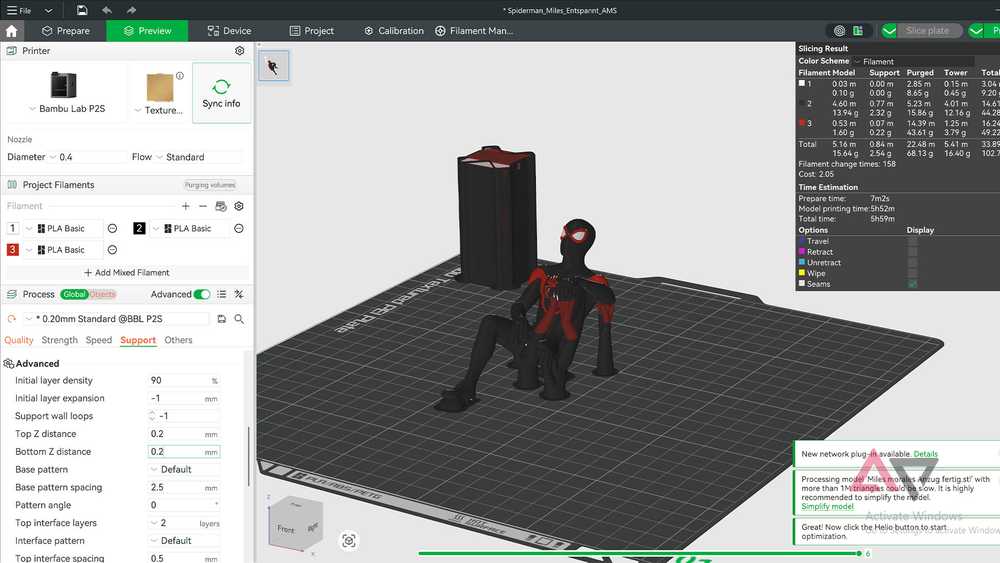Switch to the Calibration tab

(x=393, y=31)
